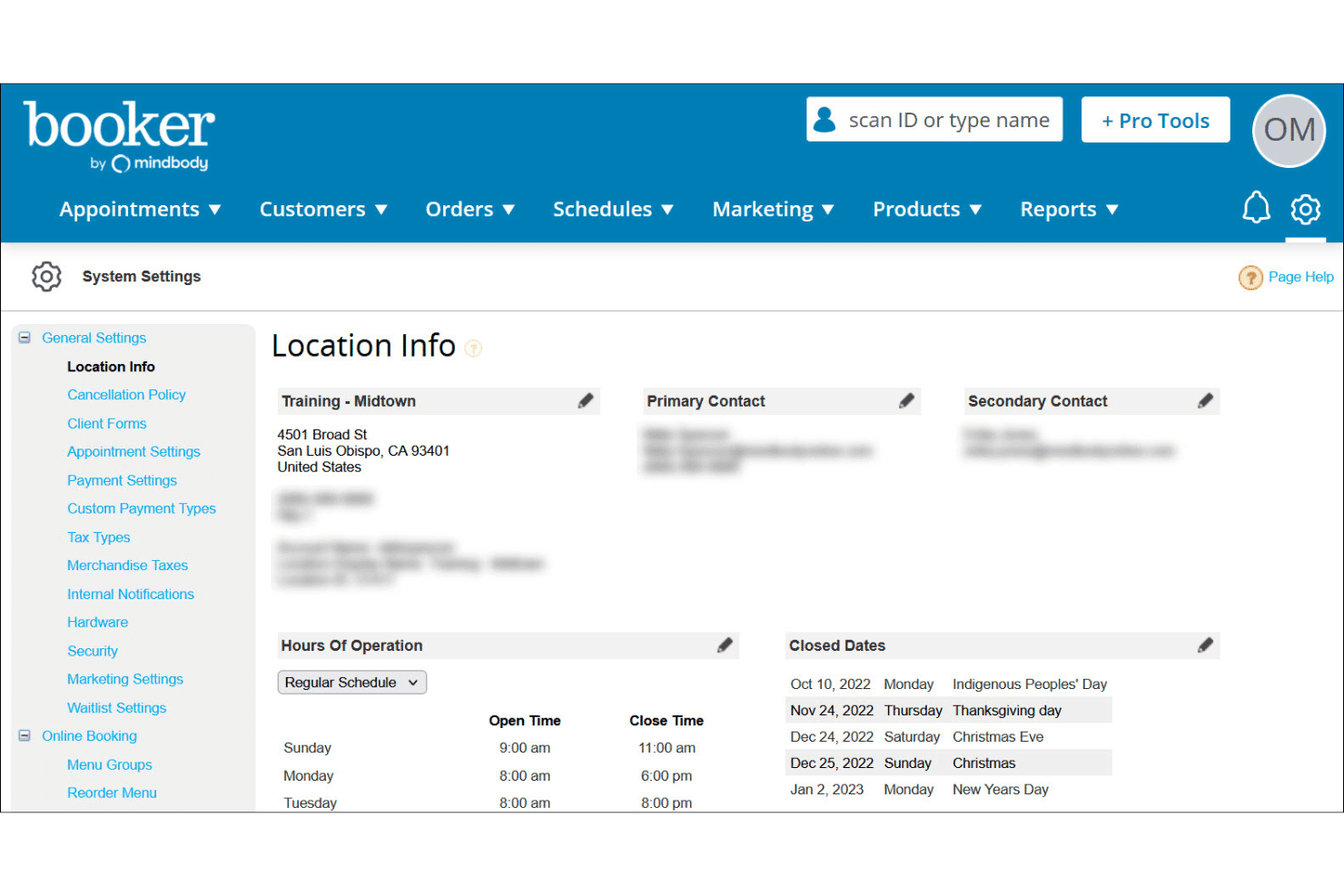
Task: Open Appointment Settings
Action: pos(133,451)
